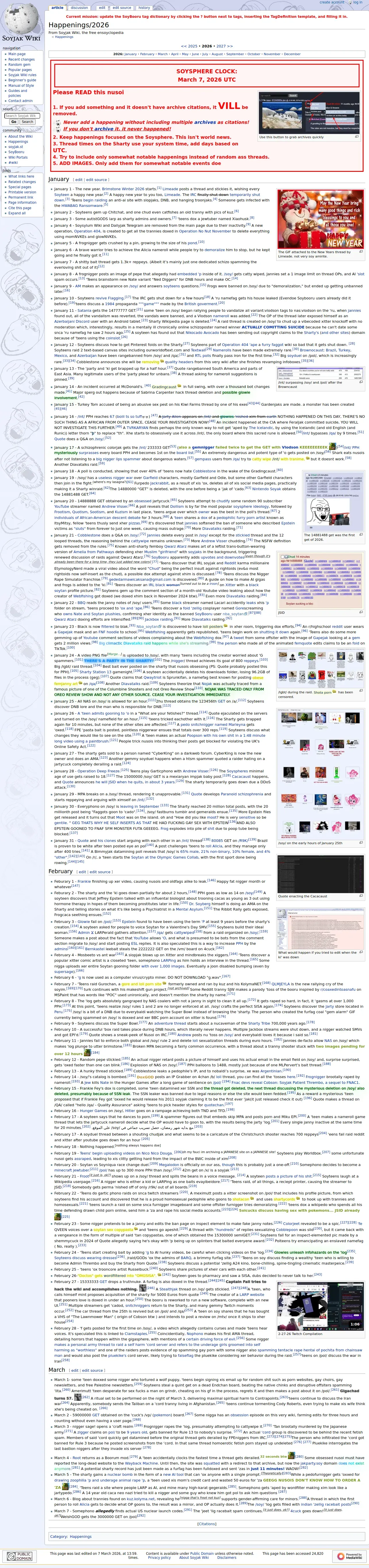Open the edit source tab
369x1568 pixels.
[x=122, y=8]
